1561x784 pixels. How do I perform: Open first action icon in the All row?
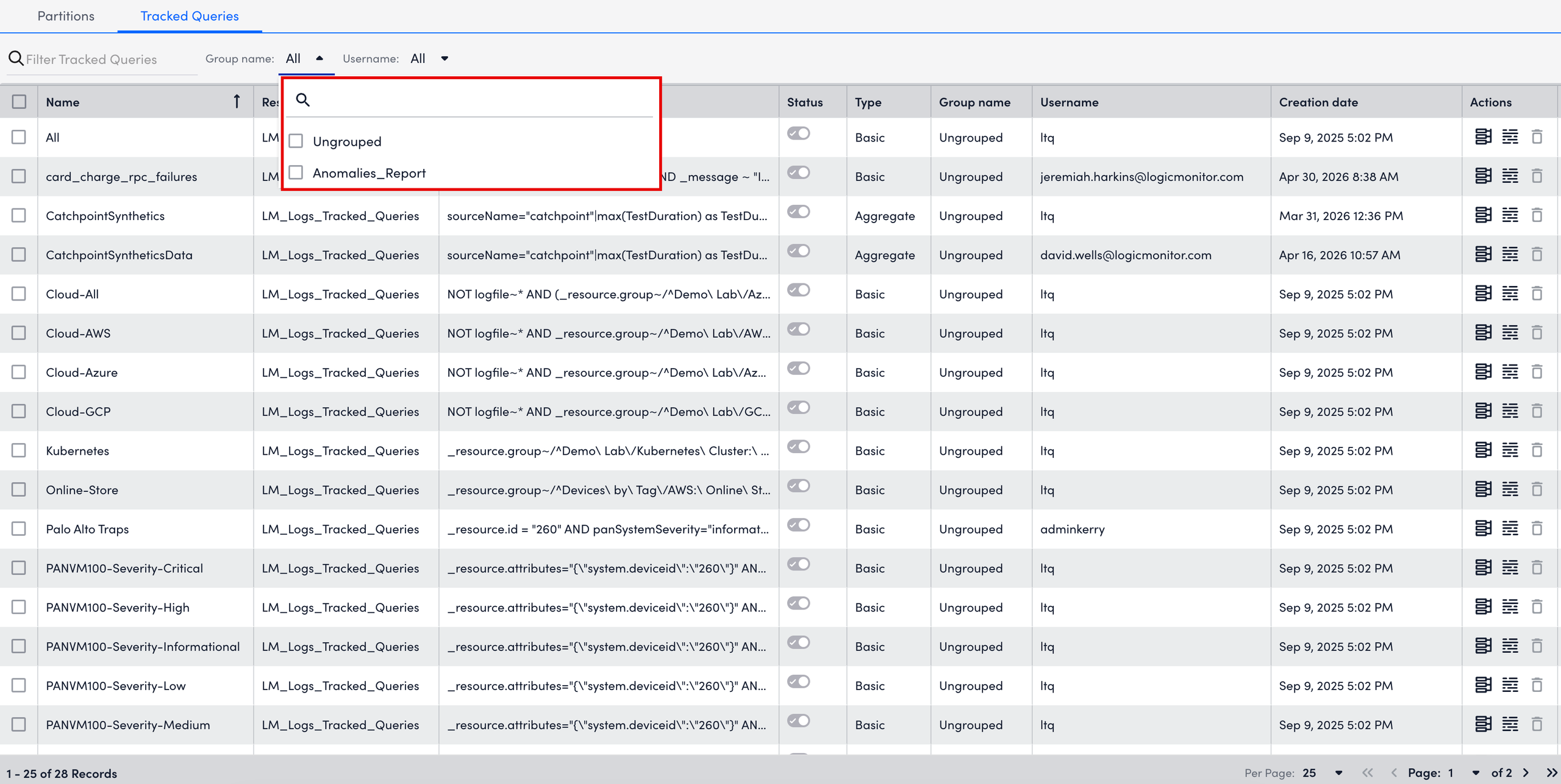click(1483, 137)
